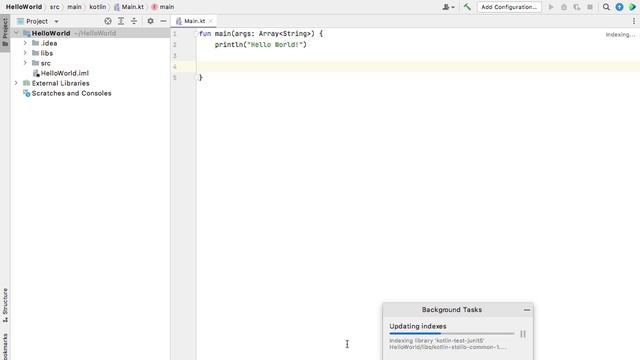This screenshot has width=640, height=360.
Task: Open the user account icon menu
Action: click(x=448, y=7)
